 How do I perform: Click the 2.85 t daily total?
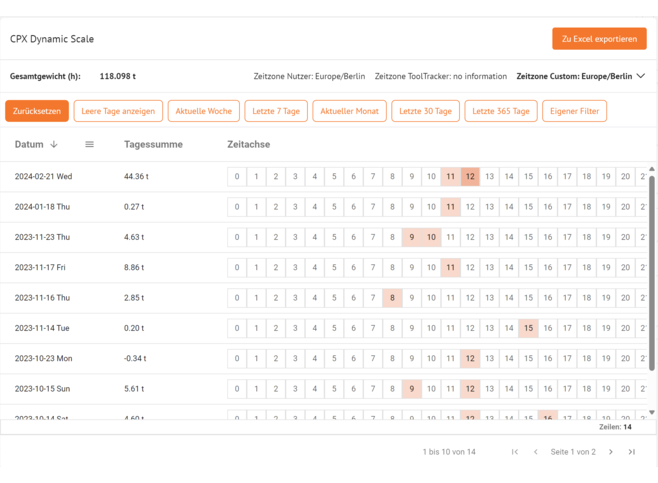pos(134,298)
